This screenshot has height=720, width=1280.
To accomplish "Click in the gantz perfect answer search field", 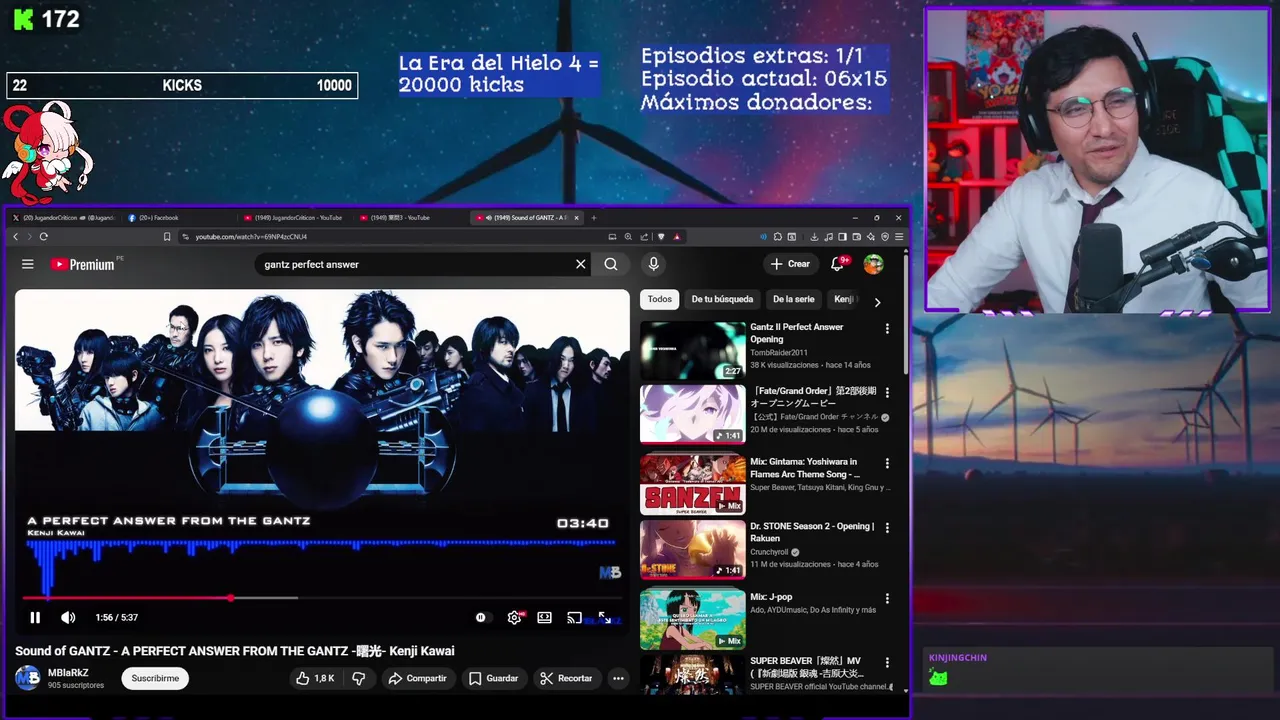I will tap(414, 264).
